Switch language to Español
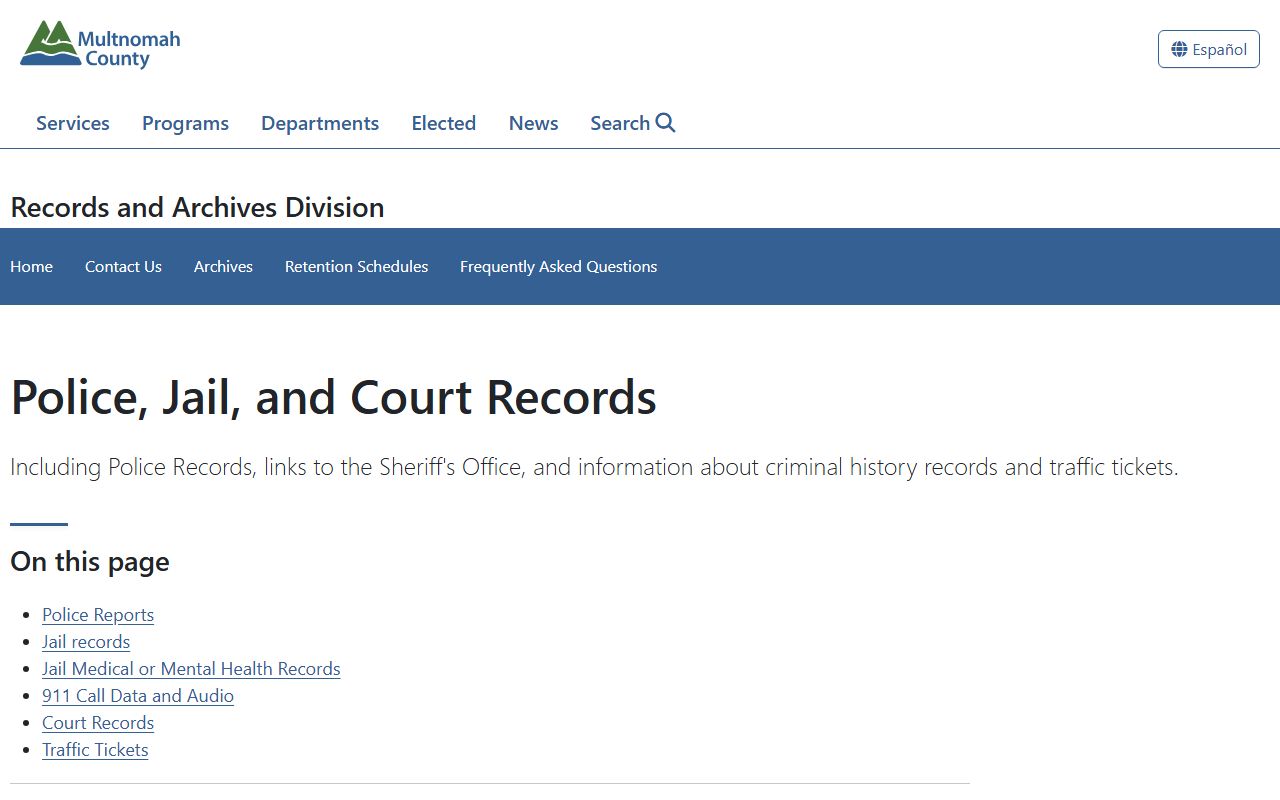Screen dimensions: 1280x800 coord(1208,49)
